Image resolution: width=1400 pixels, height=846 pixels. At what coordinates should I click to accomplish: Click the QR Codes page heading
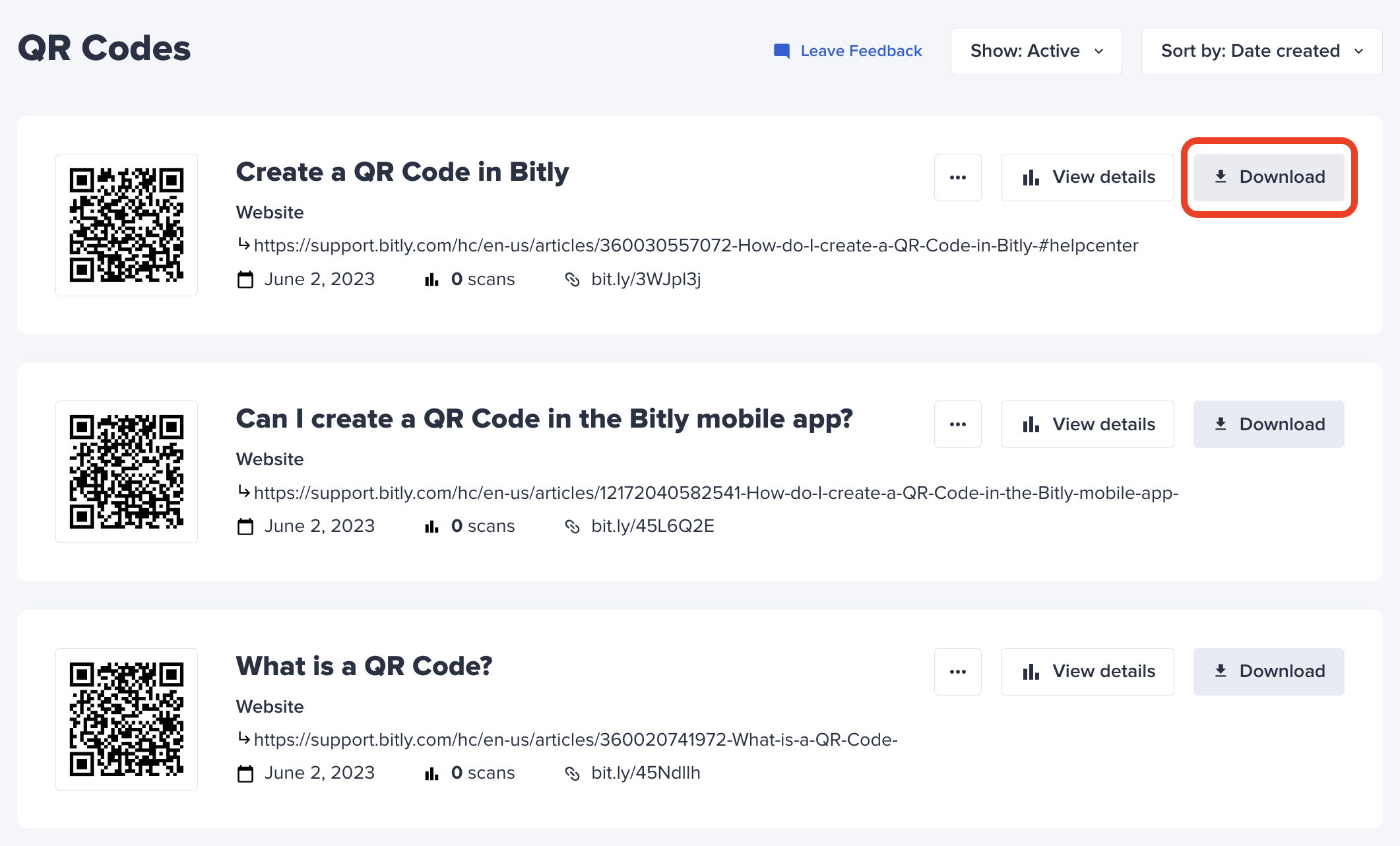pos(104,48)
